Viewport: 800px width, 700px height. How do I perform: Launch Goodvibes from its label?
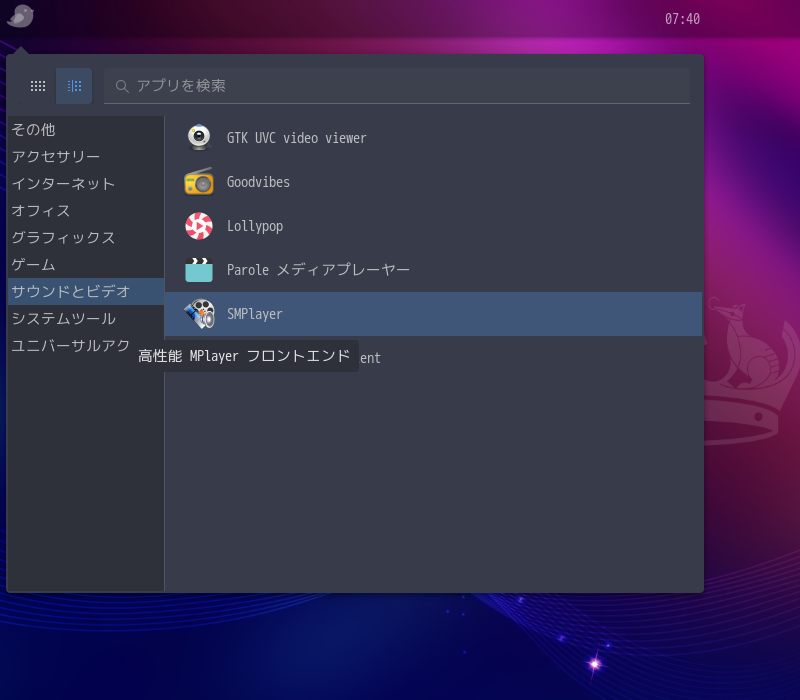(x=258, y=182)
